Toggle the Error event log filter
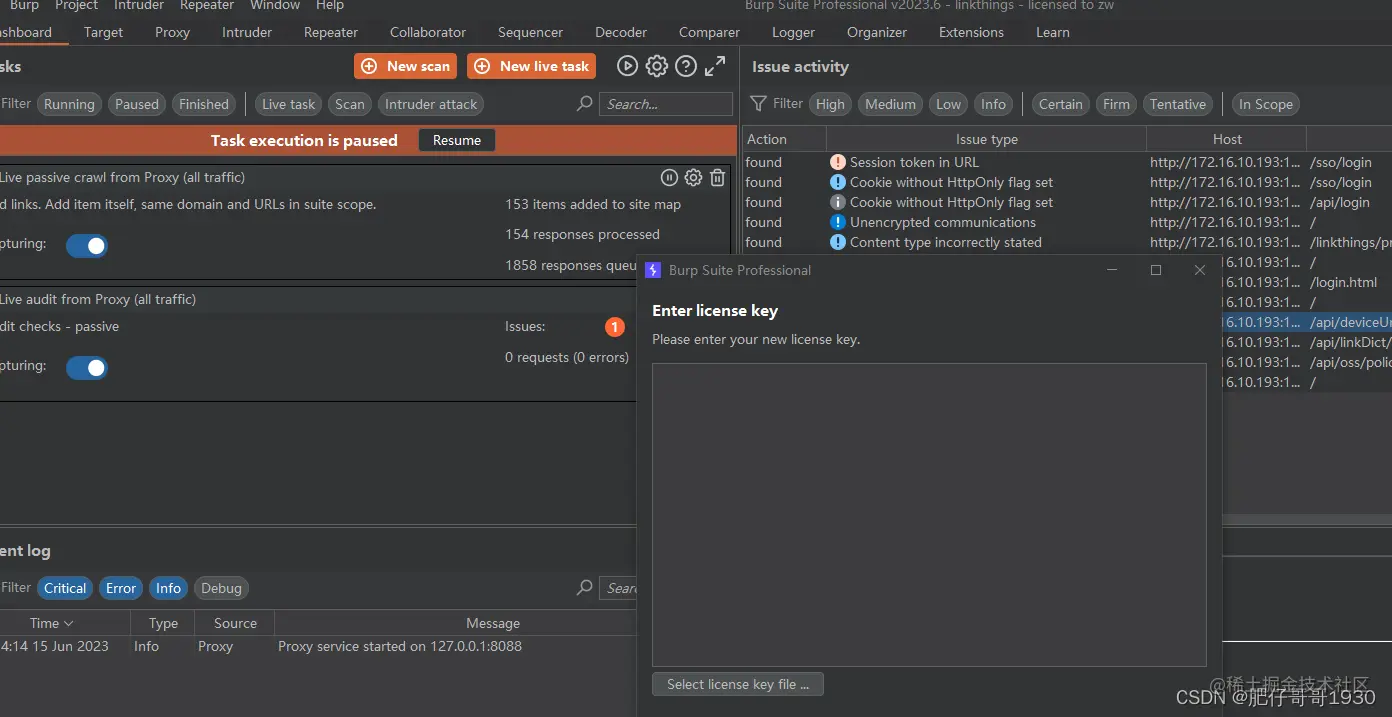This screenshot has width=1392, height=717. 121,588
